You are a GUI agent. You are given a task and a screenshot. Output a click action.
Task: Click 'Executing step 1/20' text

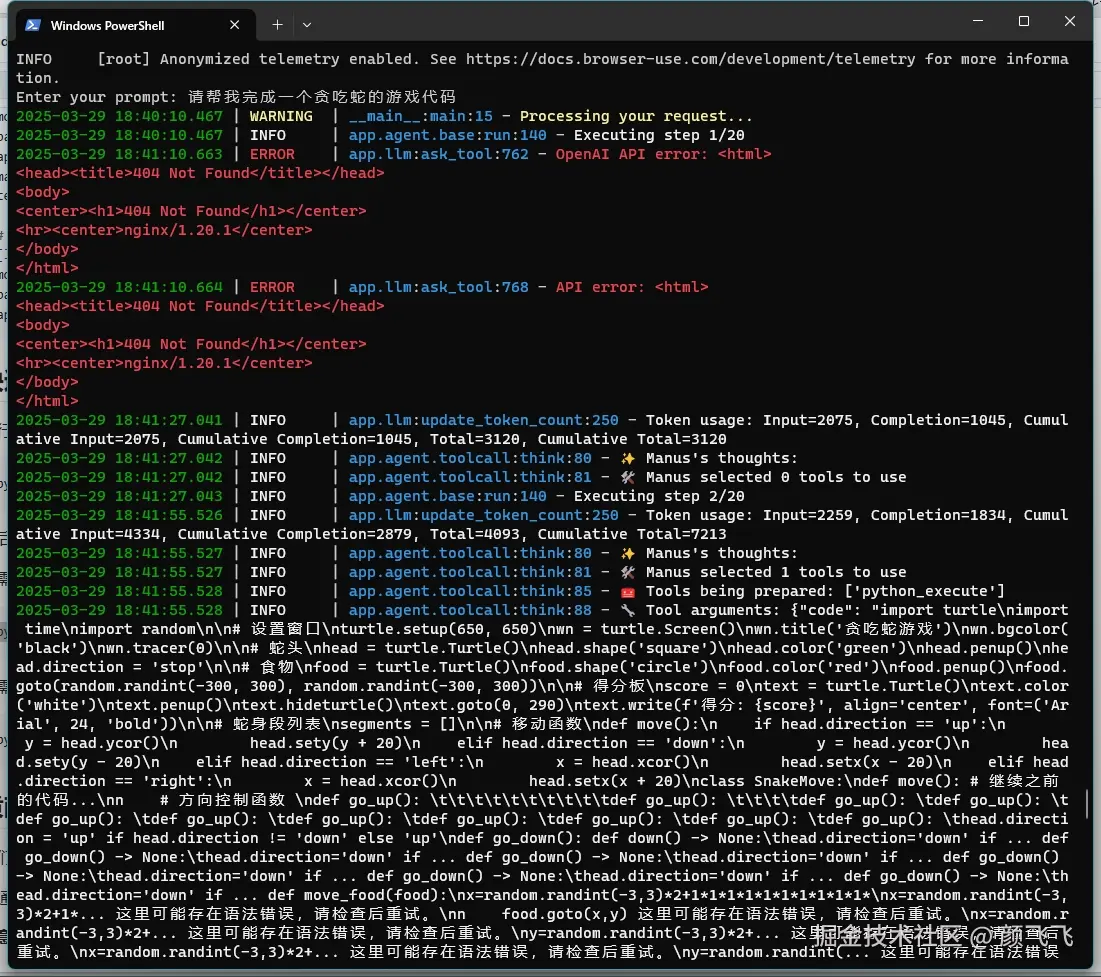pos(659,135)
